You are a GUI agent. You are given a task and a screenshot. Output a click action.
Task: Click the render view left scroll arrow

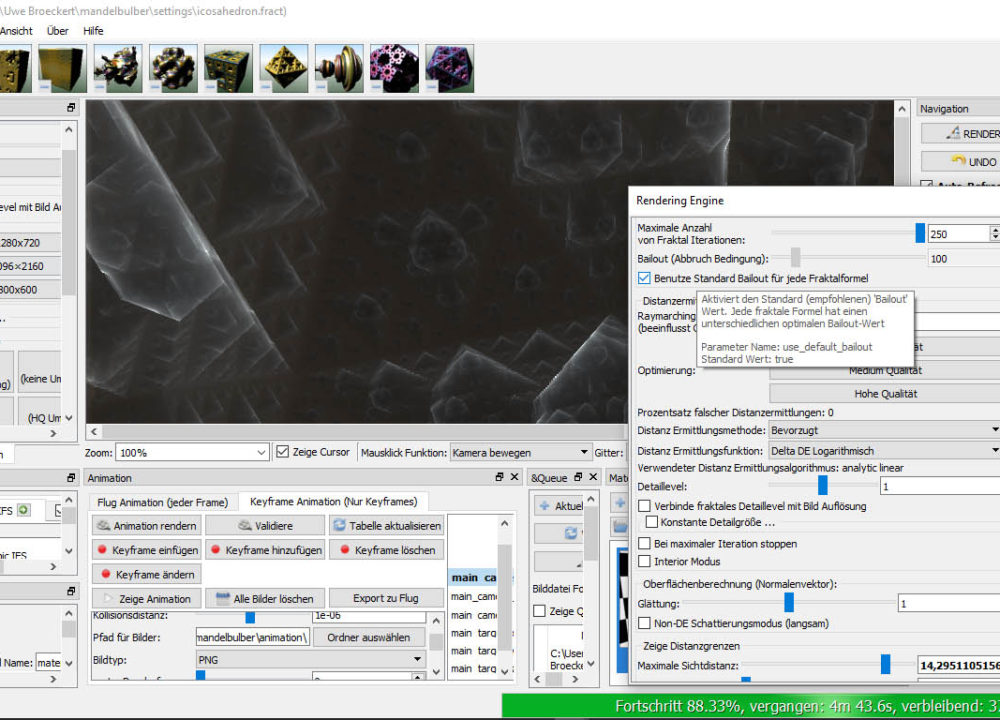(94, 431)
